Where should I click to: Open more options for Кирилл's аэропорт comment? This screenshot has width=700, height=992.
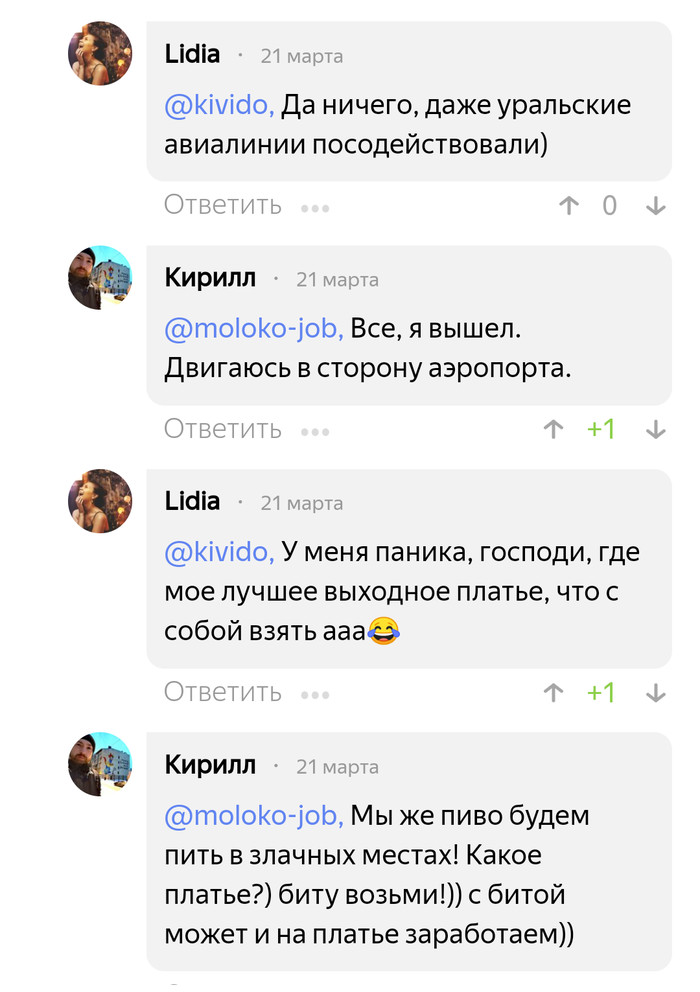click(315, 432)
